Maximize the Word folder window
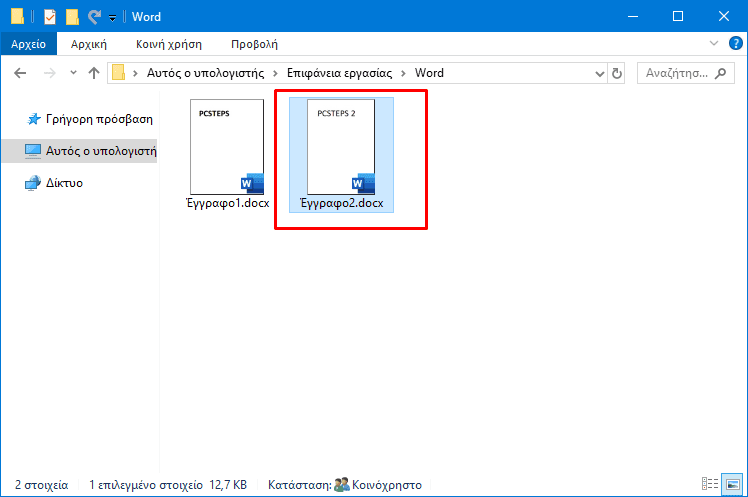This screenshot has width=748, height=497. (x=678, y=16)
